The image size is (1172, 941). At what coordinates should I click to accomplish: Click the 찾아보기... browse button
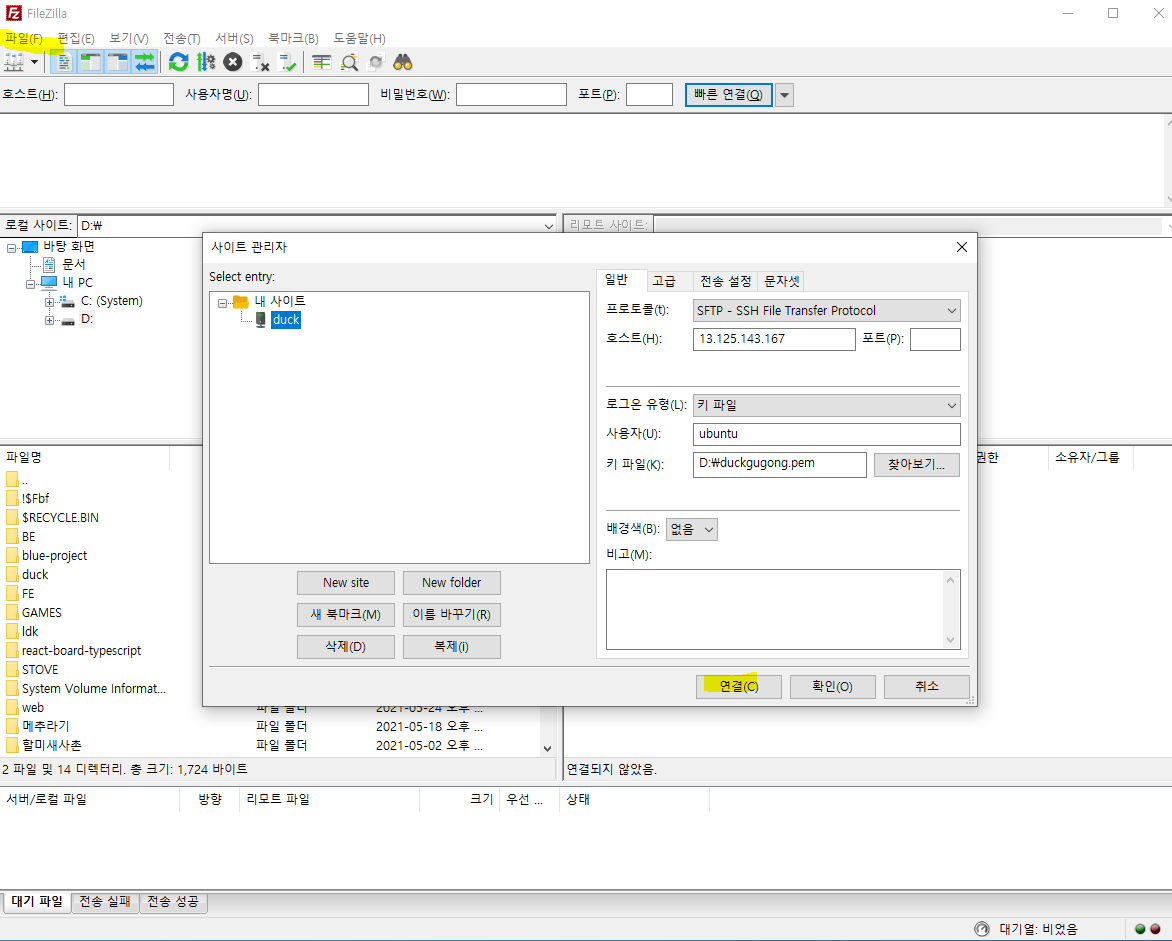(x=916, y=464)
